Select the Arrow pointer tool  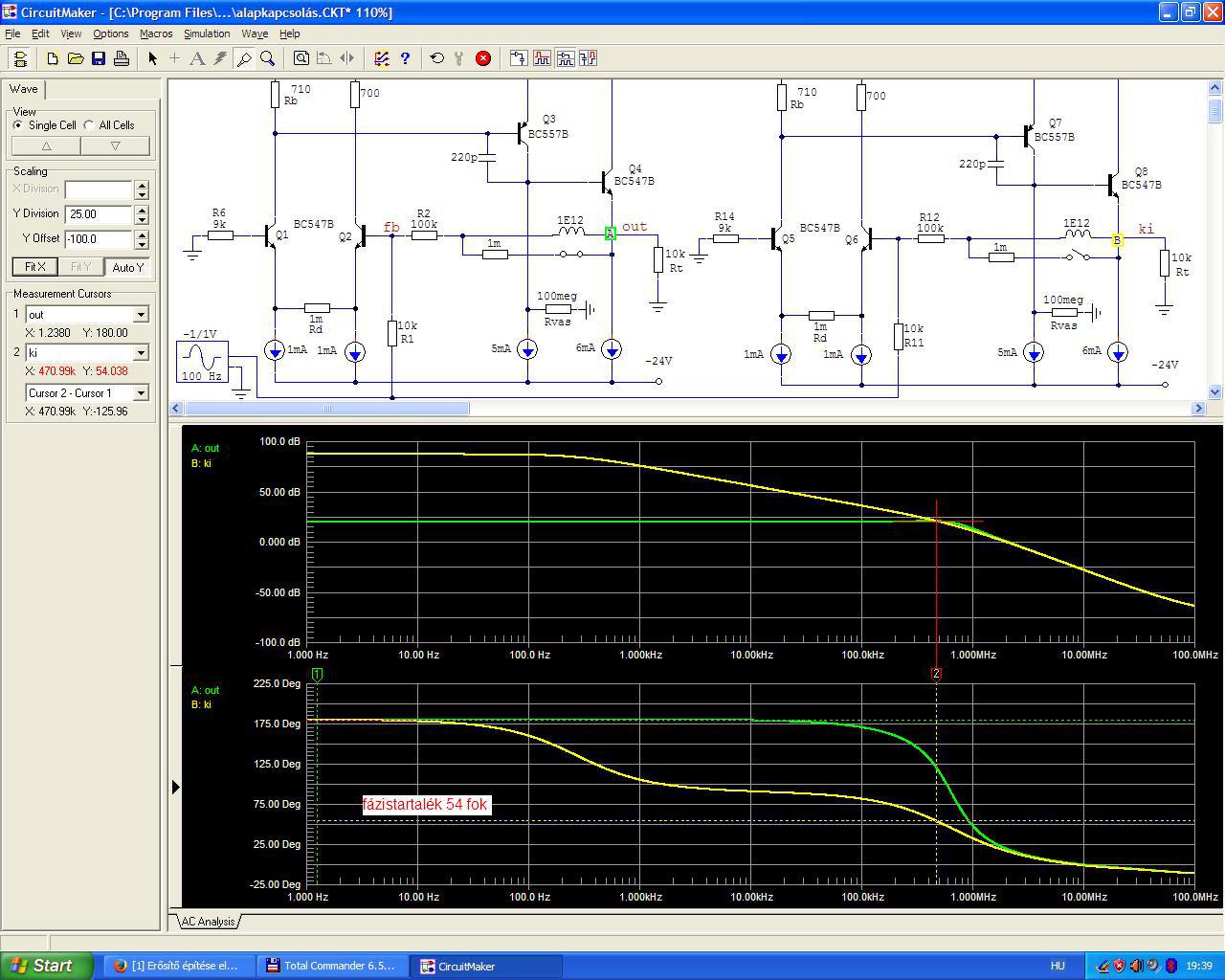(152, 58)
